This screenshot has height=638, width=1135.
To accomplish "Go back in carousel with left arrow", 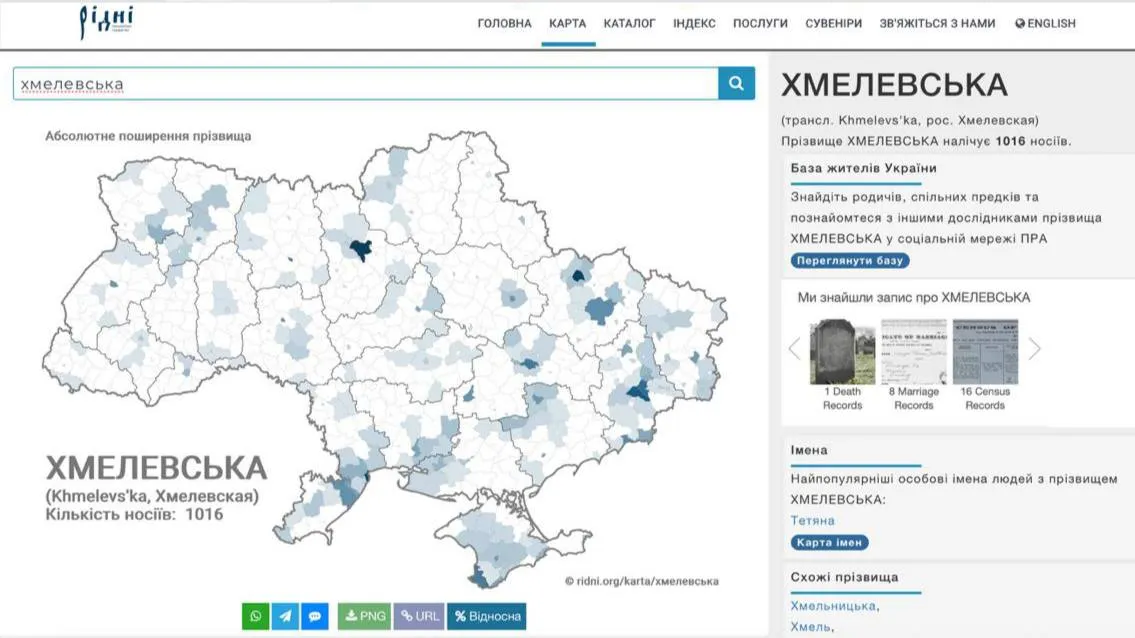I will pos(795,348).
